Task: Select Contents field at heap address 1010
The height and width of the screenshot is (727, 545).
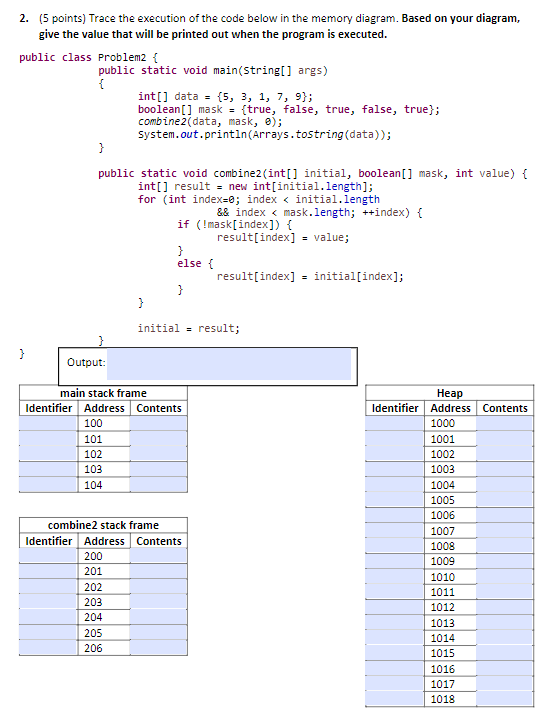Action: coord(505,577)
